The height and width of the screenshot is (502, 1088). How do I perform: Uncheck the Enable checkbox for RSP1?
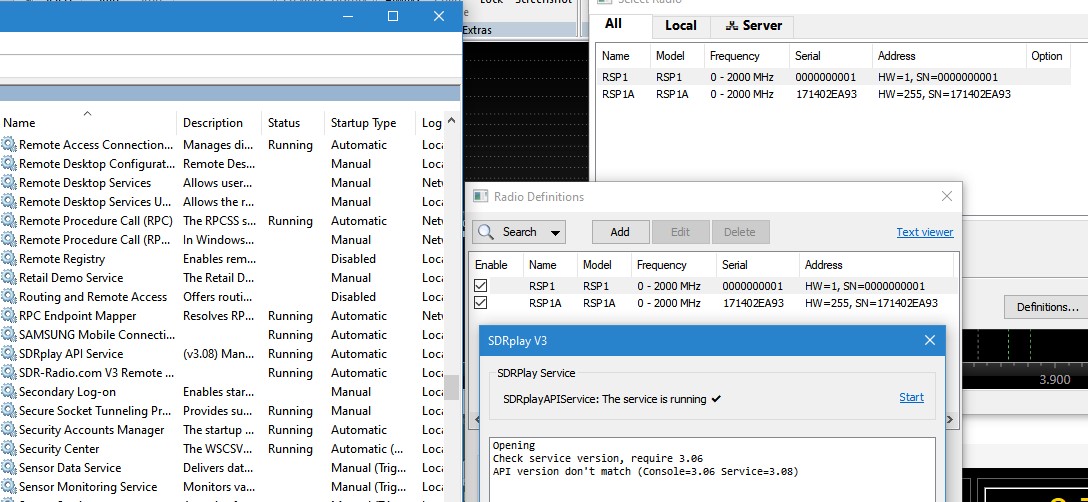(480, 285)
